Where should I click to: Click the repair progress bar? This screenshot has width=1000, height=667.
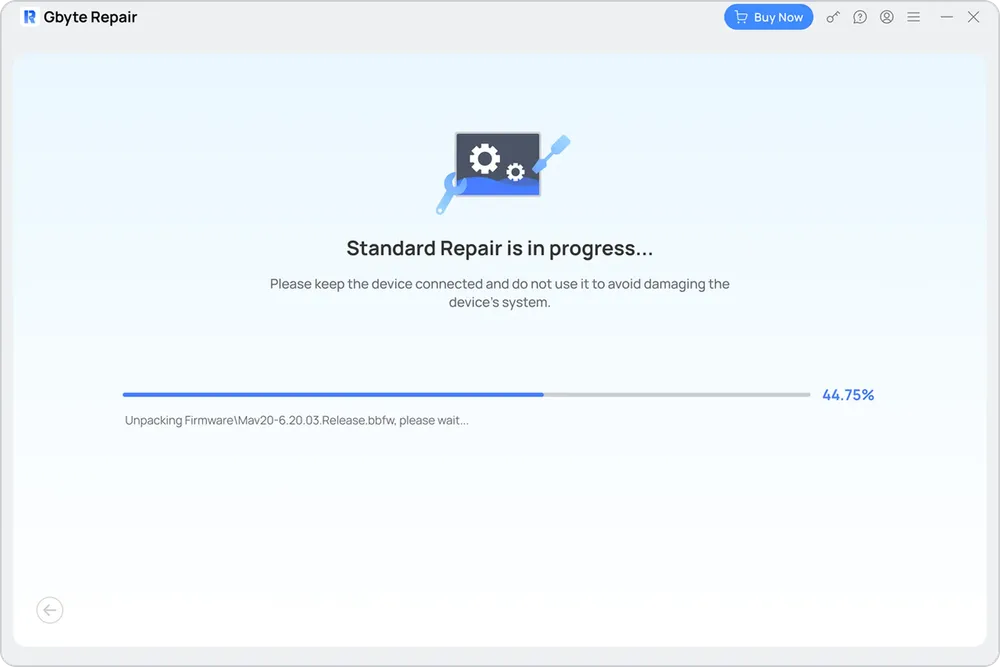coord(466,395)
